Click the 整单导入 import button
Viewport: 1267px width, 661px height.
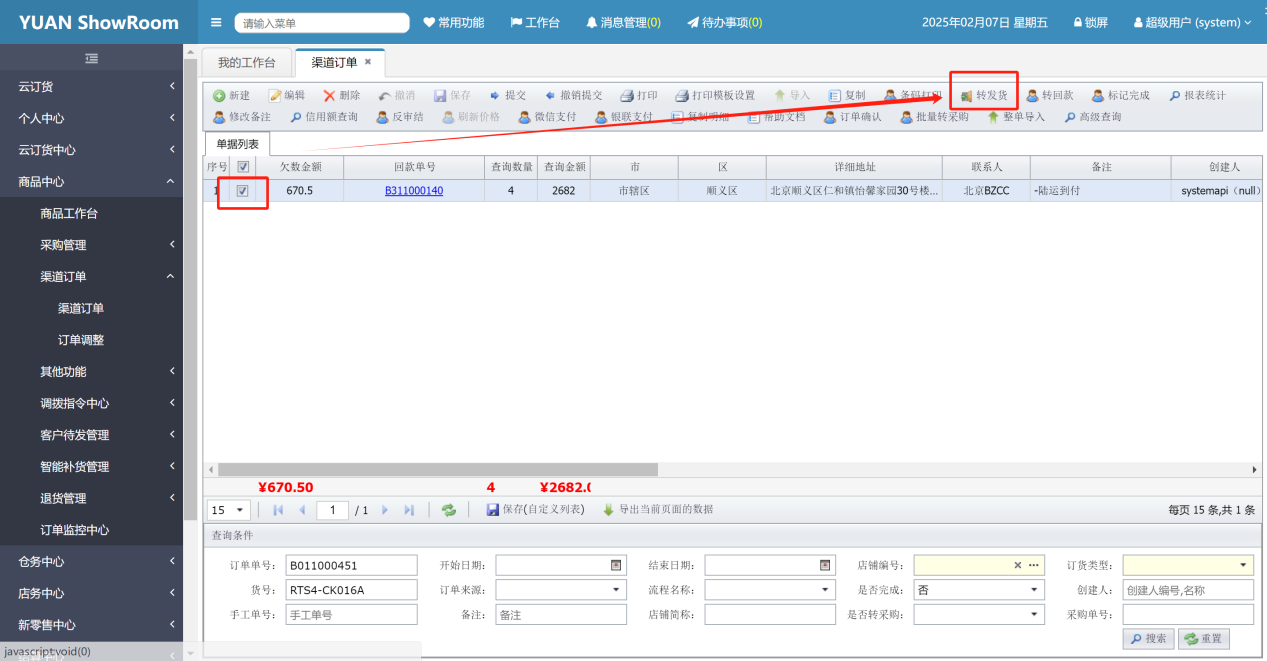tap(1015, 117)
